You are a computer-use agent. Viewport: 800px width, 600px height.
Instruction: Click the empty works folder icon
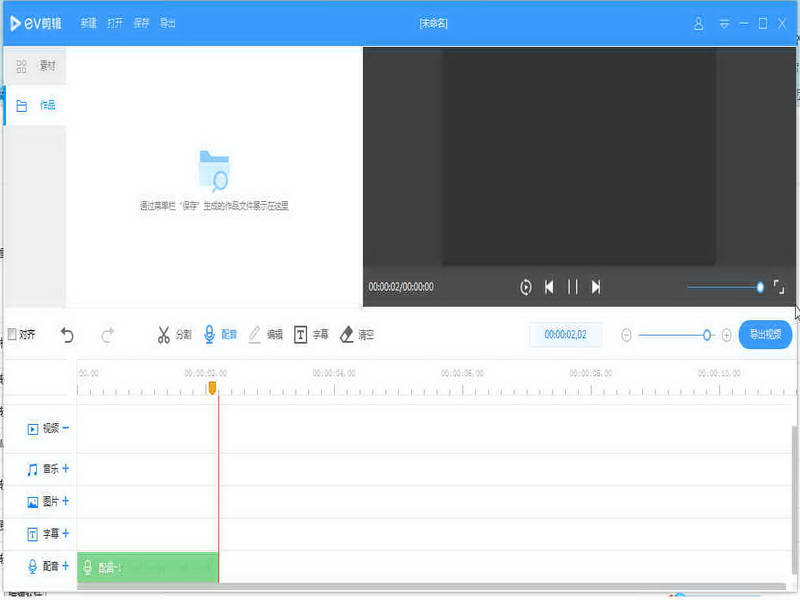[x=214, y=170]
